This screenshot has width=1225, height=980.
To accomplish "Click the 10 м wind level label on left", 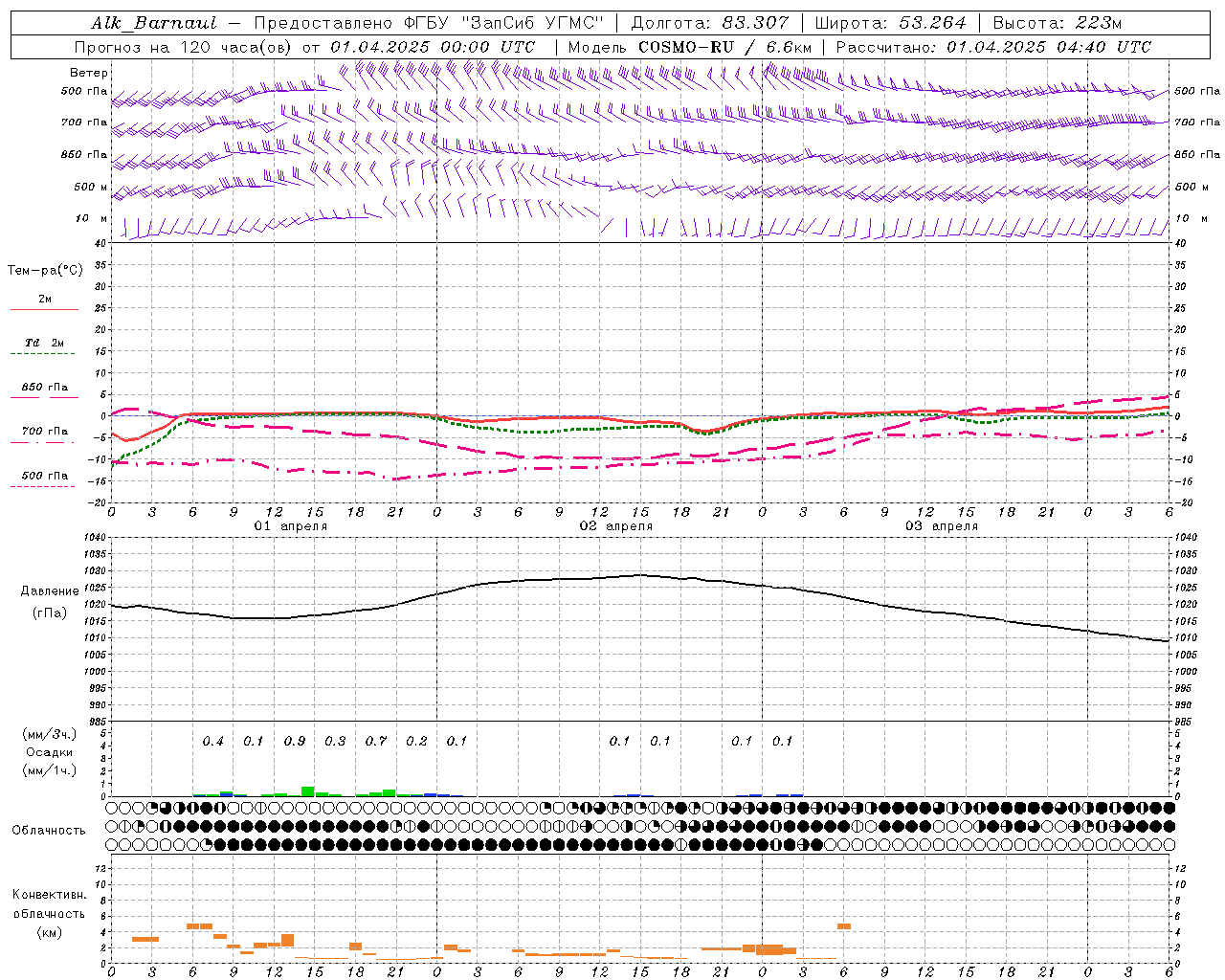I will (x=91, y=219).
